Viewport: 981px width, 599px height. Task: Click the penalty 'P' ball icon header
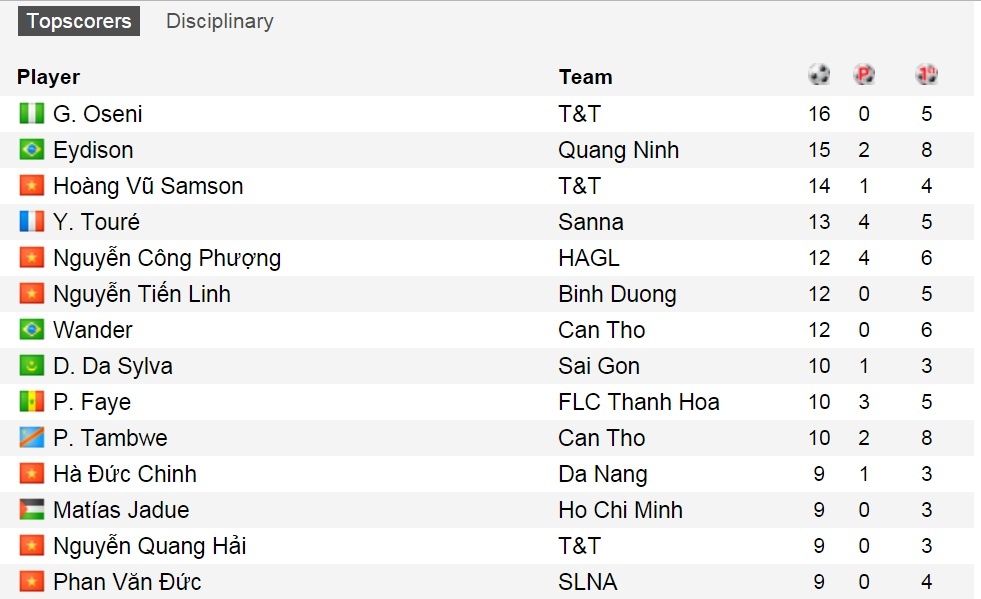pos(863,73)
